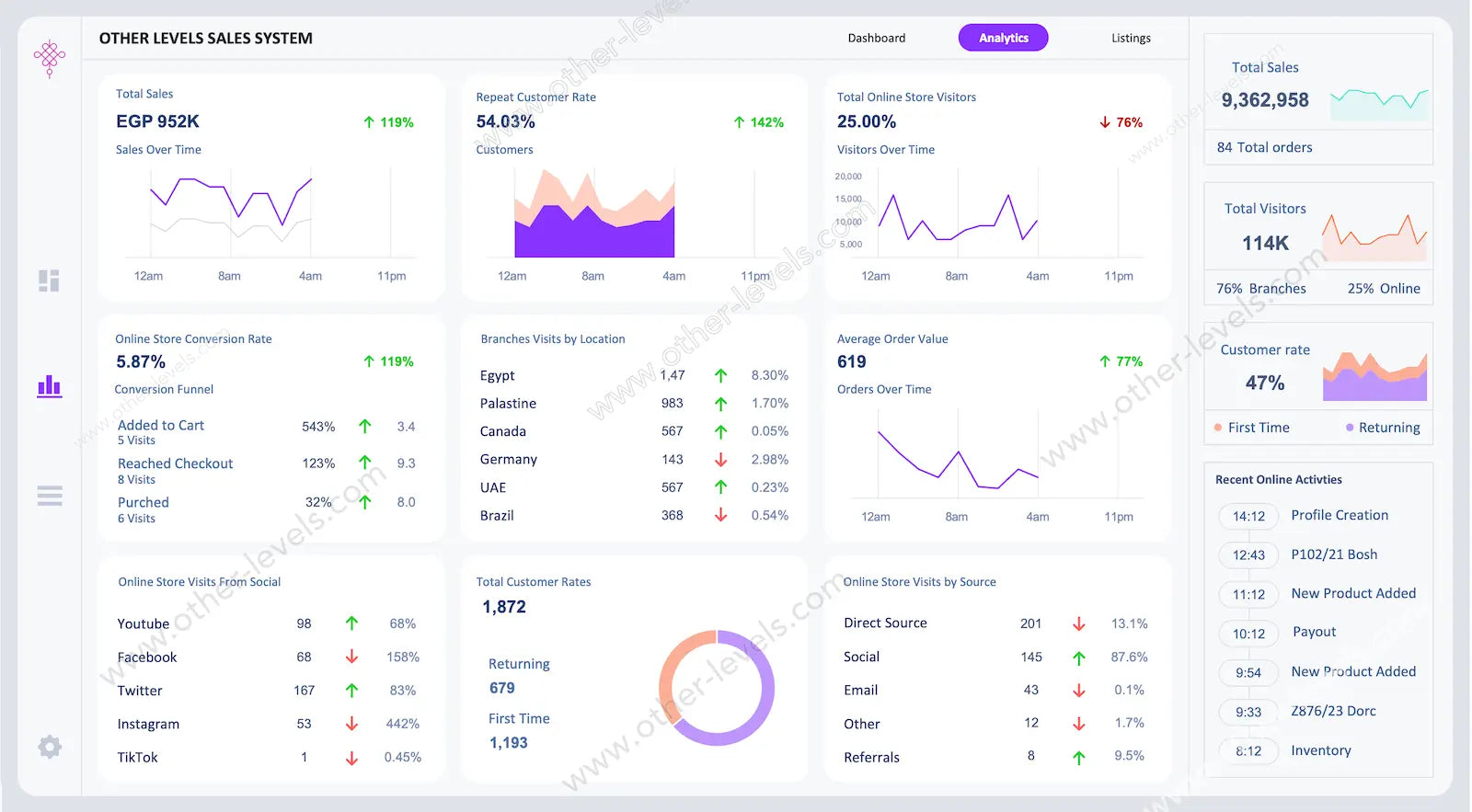Image resolution: width=1472 pixels, height=812 pixels.
Task: Click the 14:12 time badge
Action: click(1248, 517)
